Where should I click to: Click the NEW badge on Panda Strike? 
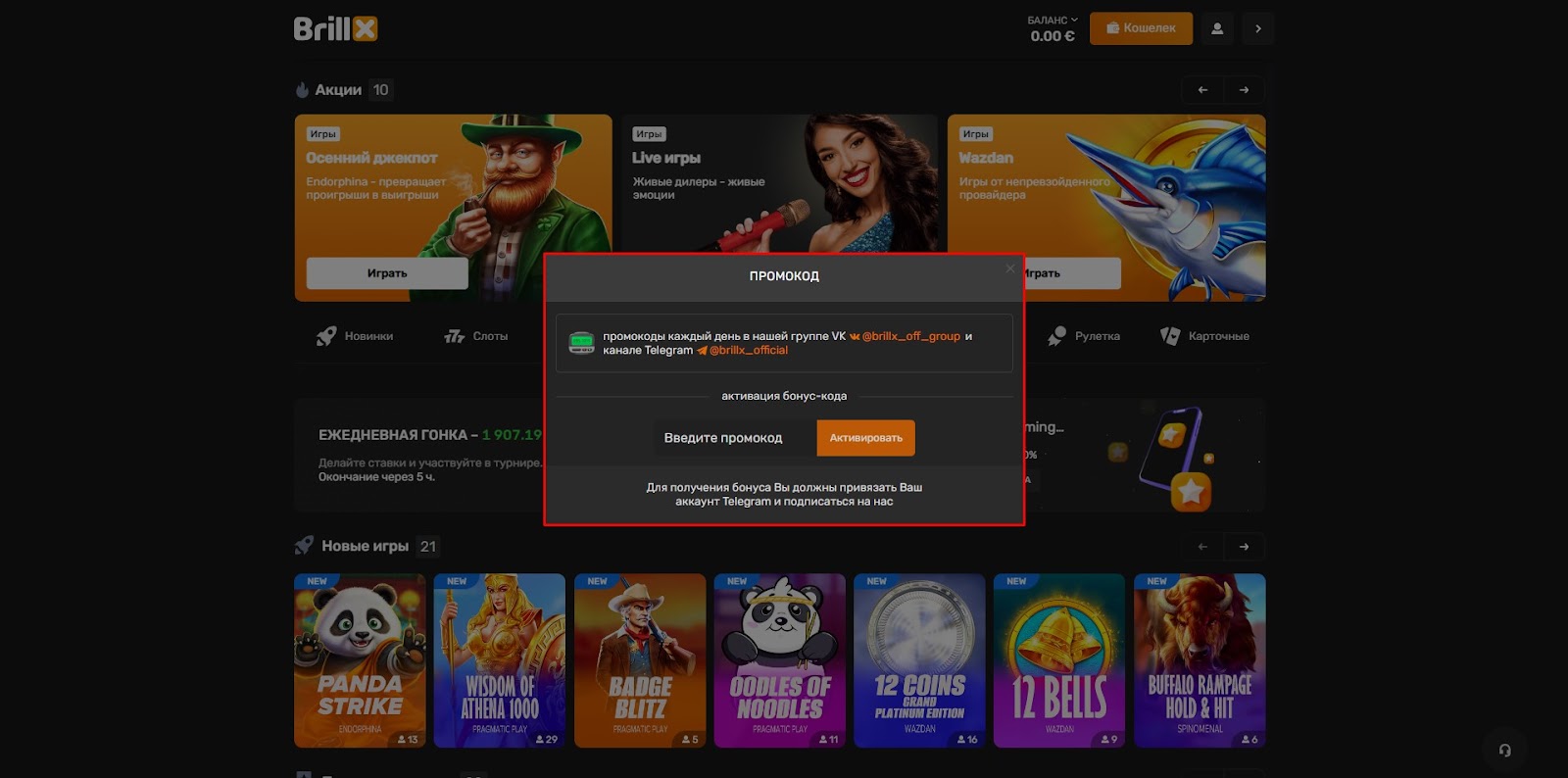317,581
